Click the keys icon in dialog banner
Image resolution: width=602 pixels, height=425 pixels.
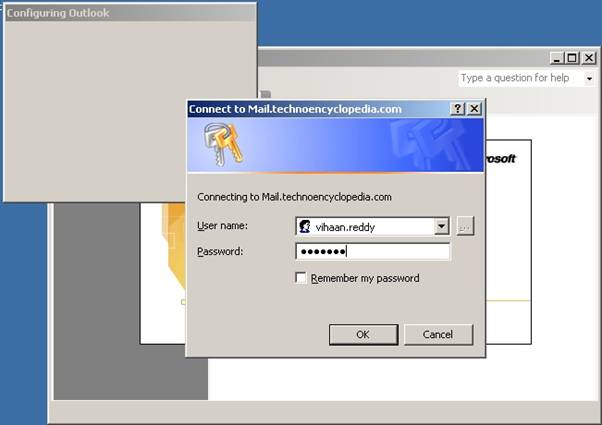click(223, 144)
